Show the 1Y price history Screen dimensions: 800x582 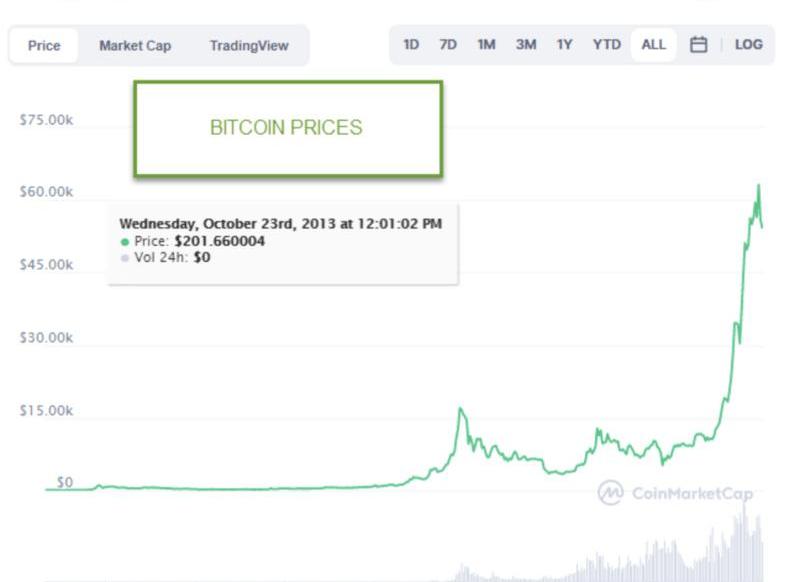[564, 45]
